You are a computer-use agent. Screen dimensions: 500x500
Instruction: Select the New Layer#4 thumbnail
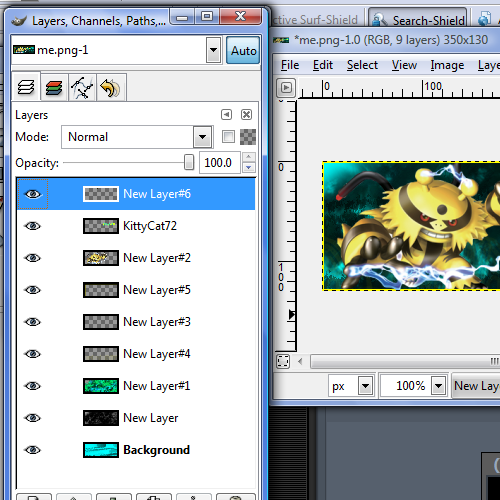[101, 354]
